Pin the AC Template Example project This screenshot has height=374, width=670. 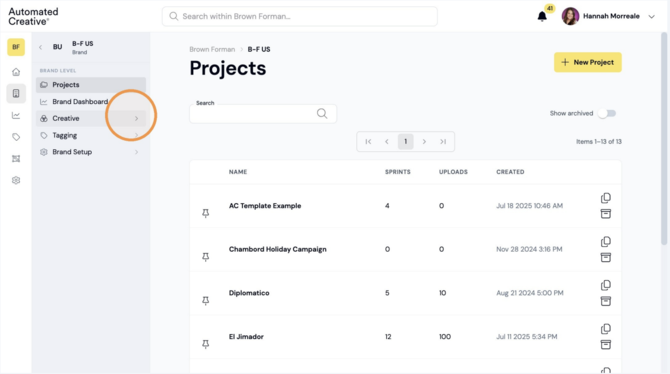pos(206,213)
